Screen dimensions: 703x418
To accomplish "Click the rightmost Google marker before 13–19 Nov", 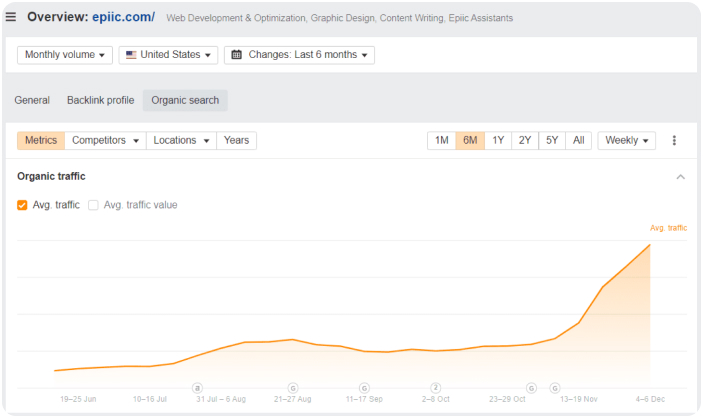I will (x=555, y=387).
